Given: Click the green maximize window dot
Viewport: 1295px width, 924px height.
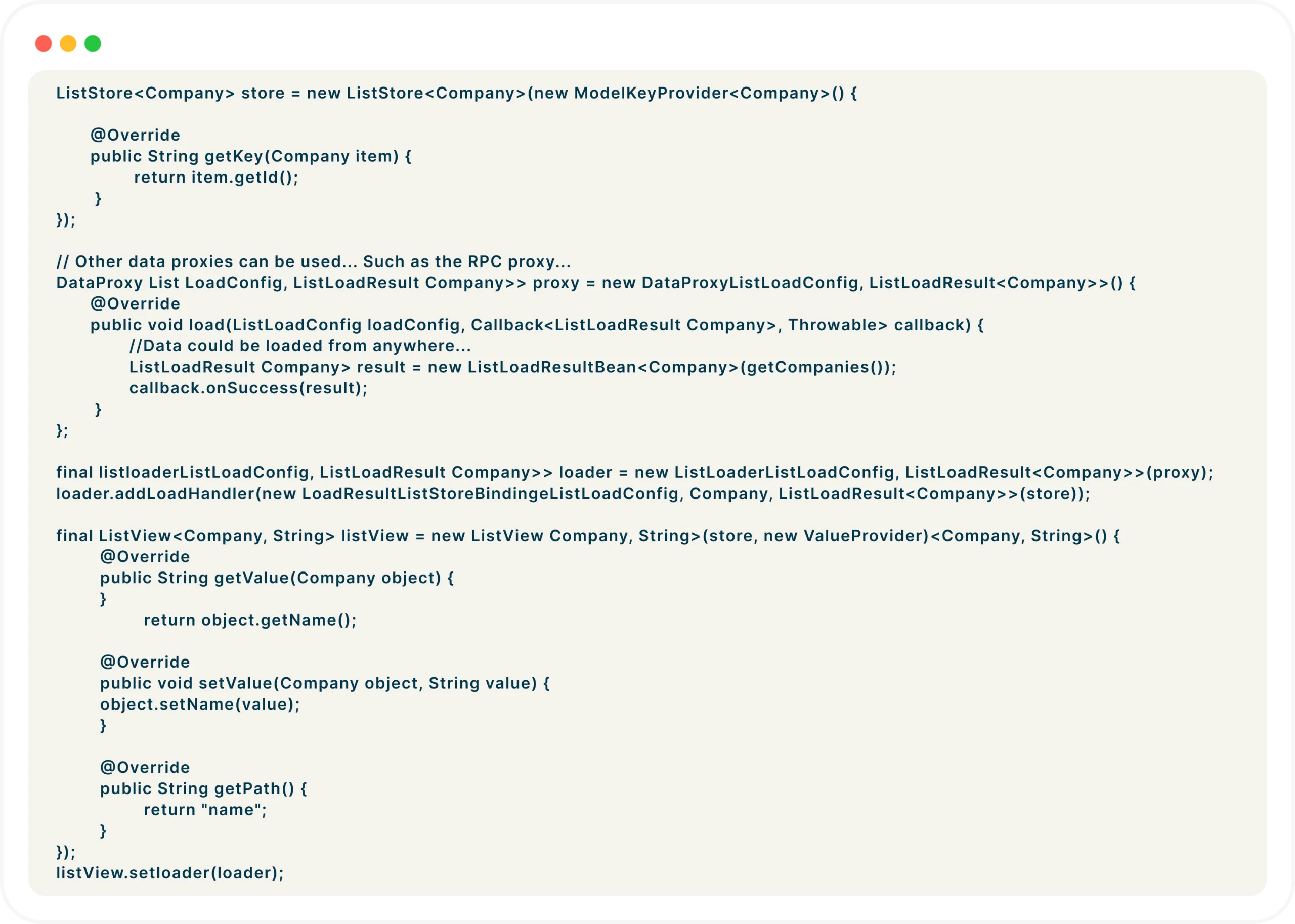Looking at the screenshot, I should tap(93, 44).
